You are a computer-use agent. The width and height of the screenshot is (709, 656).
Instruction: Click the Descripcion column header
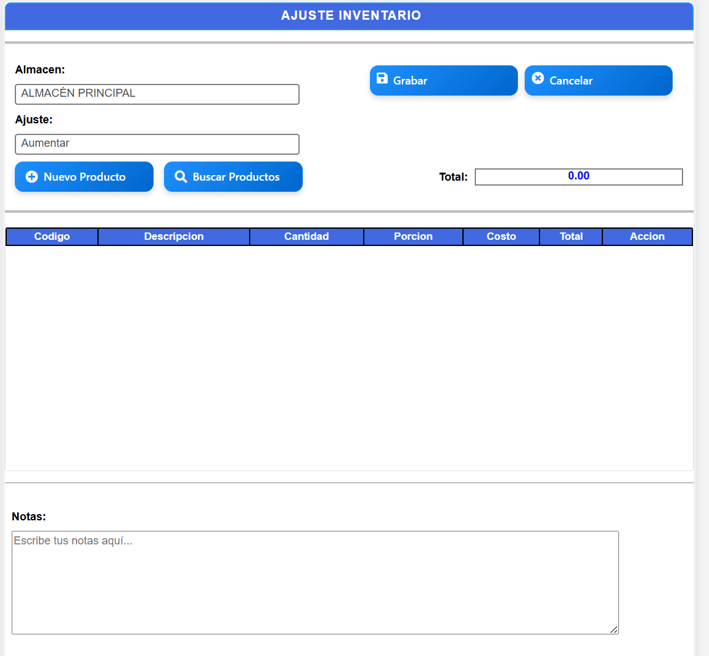point(174,236)
